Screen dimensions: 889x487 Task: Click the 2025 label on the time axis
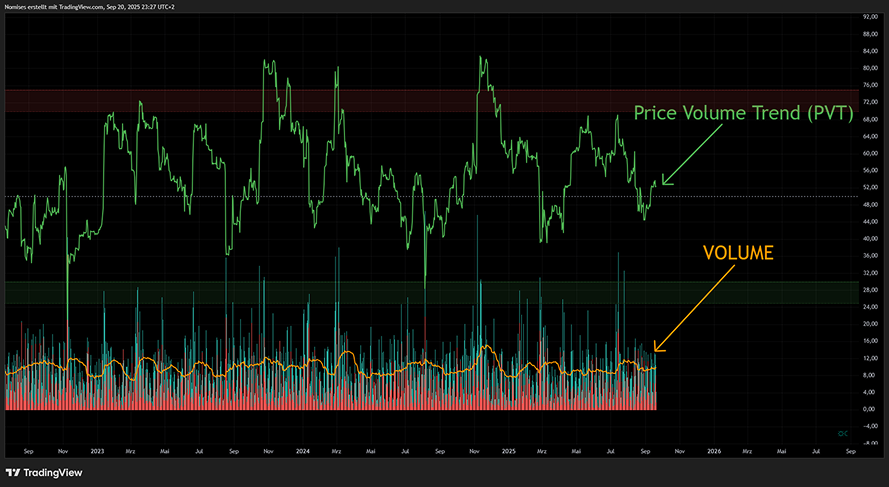508,451
